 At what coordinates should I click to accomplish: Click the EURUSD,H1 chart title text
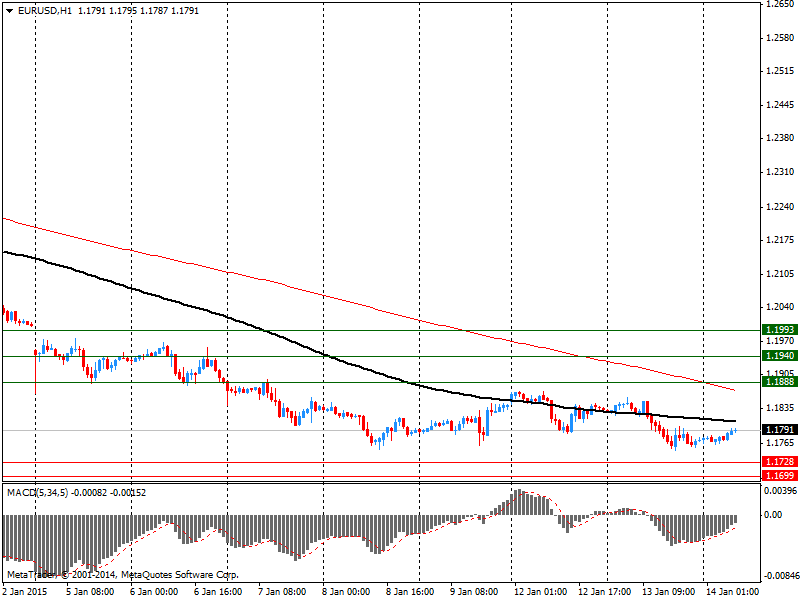tap(45, 11)
